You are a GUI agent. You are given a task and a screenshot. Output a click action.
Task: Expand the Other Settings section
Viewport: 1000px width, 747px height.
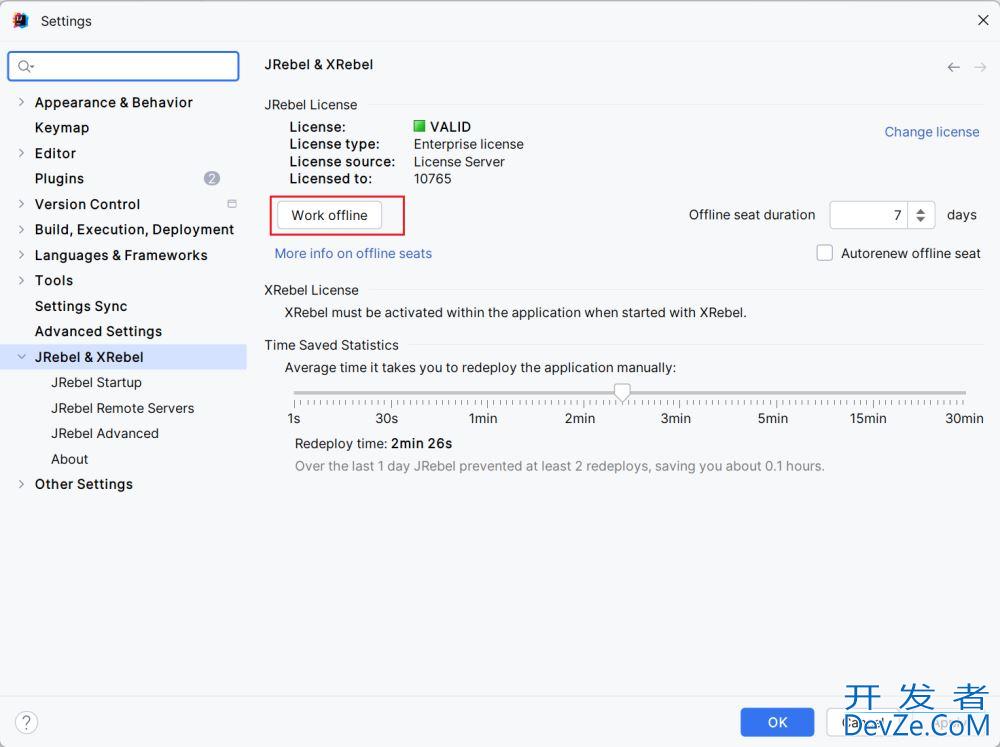pos(21,484)
